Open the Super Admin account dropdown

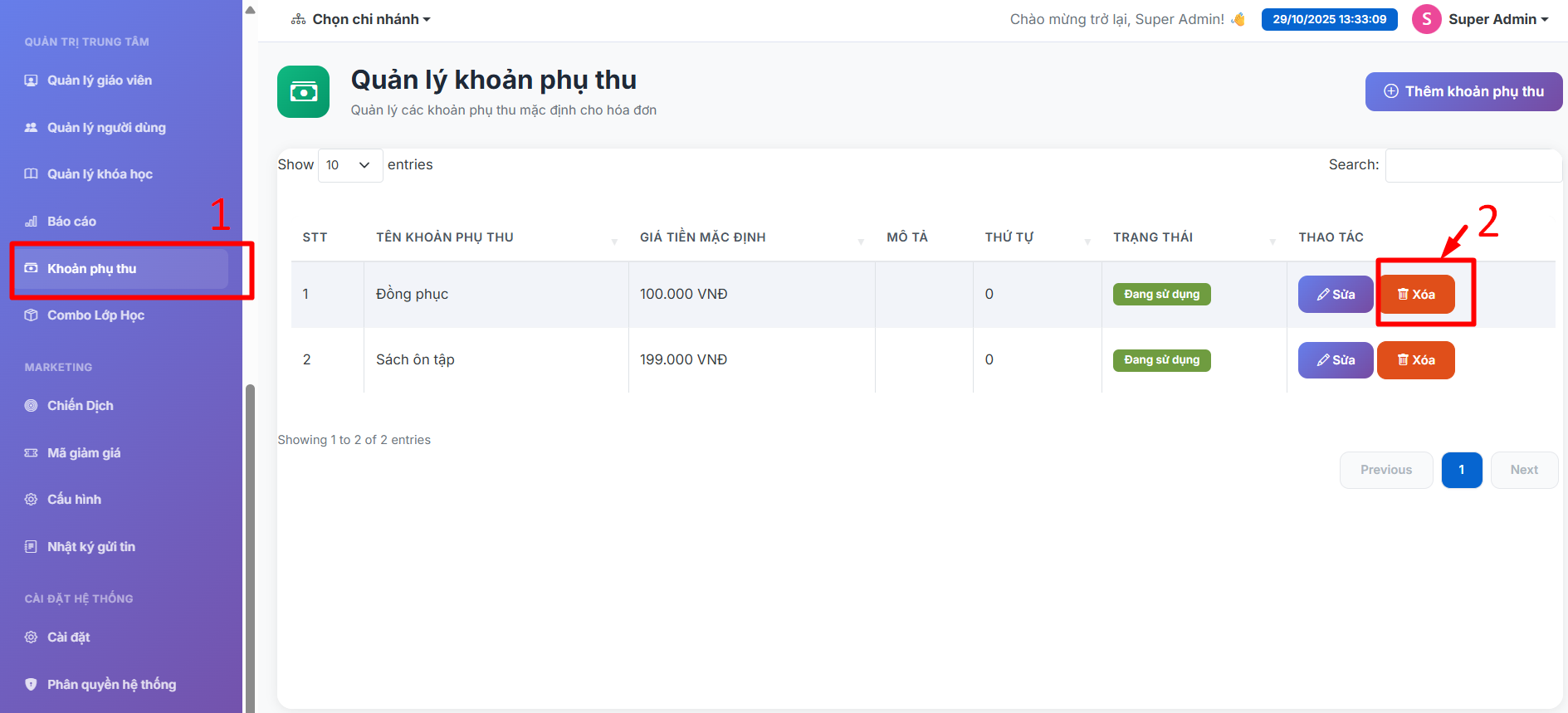[x=1497, y=19]
